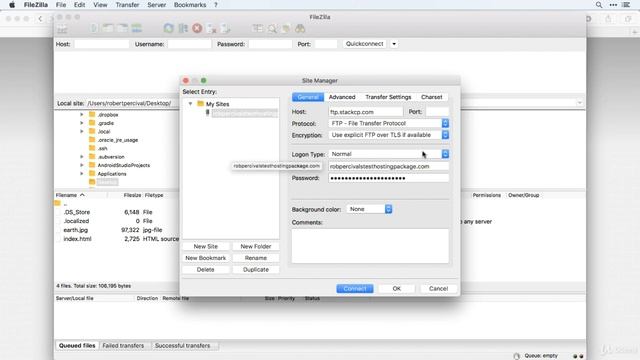
Task: Click the Disconnect from server toolbar icon
Action: point(211,29)
